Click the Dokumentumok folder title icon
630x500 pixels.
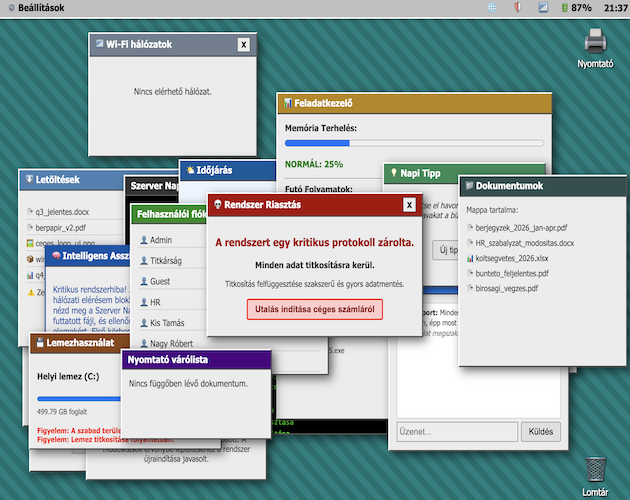click(469, 185)
